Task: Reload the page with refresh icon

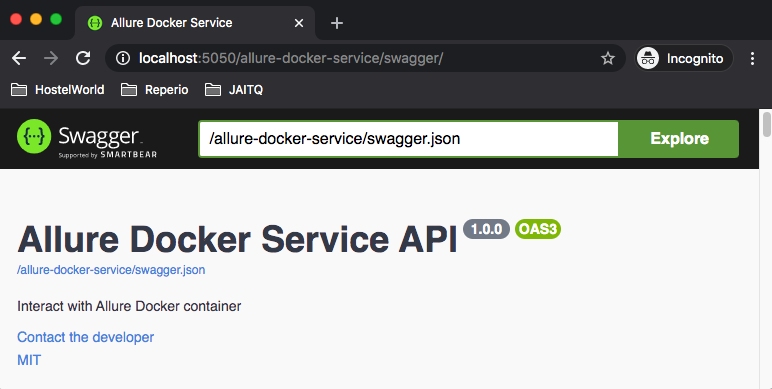Action: [x=83, y=58]
